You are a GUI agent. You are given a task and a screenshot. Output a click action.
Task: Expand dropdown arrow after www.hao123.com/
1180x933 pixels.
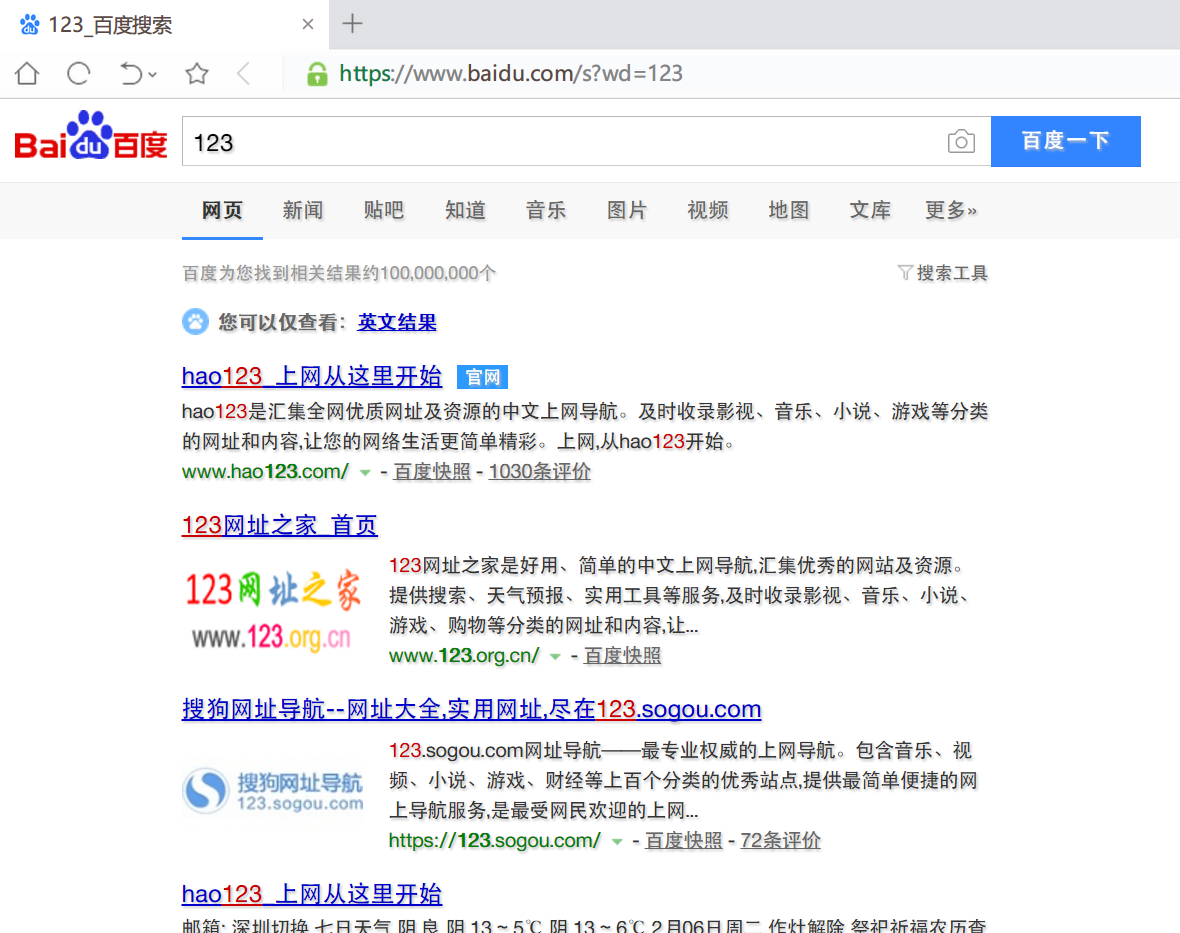pos(365,473)
